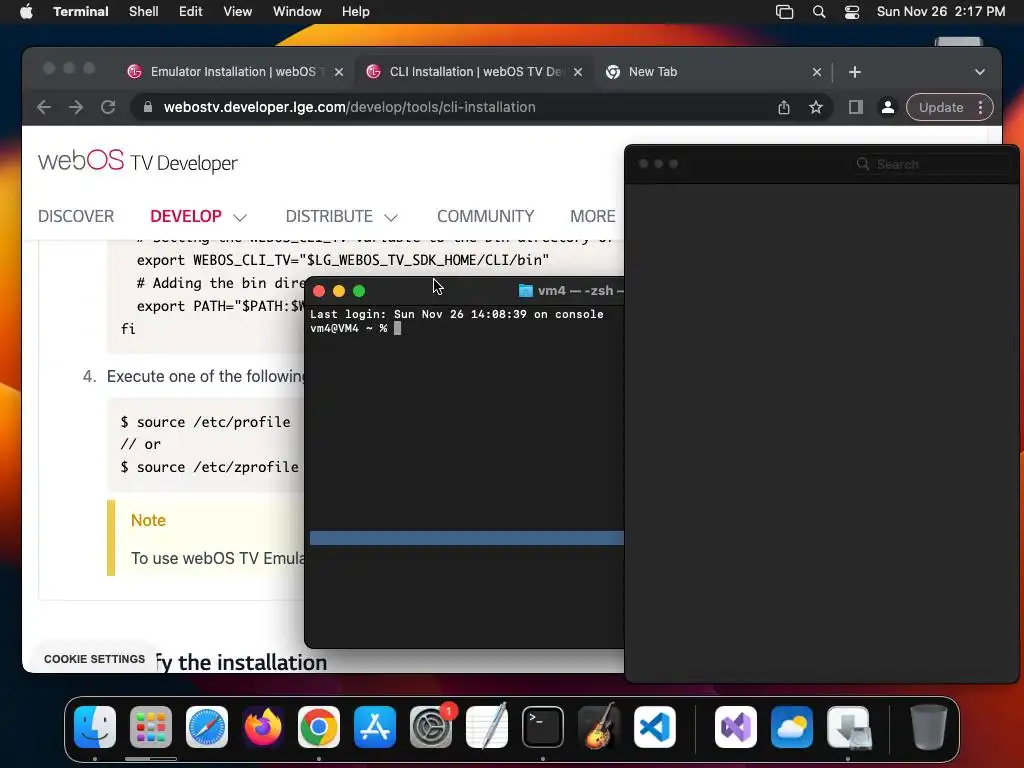Click the menu bar date and time
The width and height of the screenshot is (1024, 768).
[940, 11]
